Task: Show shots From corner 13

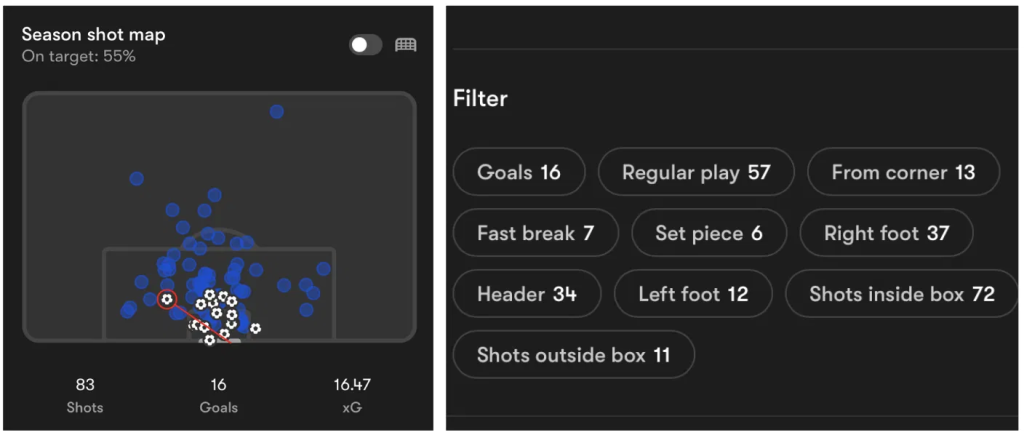Action: pos(902,172)
